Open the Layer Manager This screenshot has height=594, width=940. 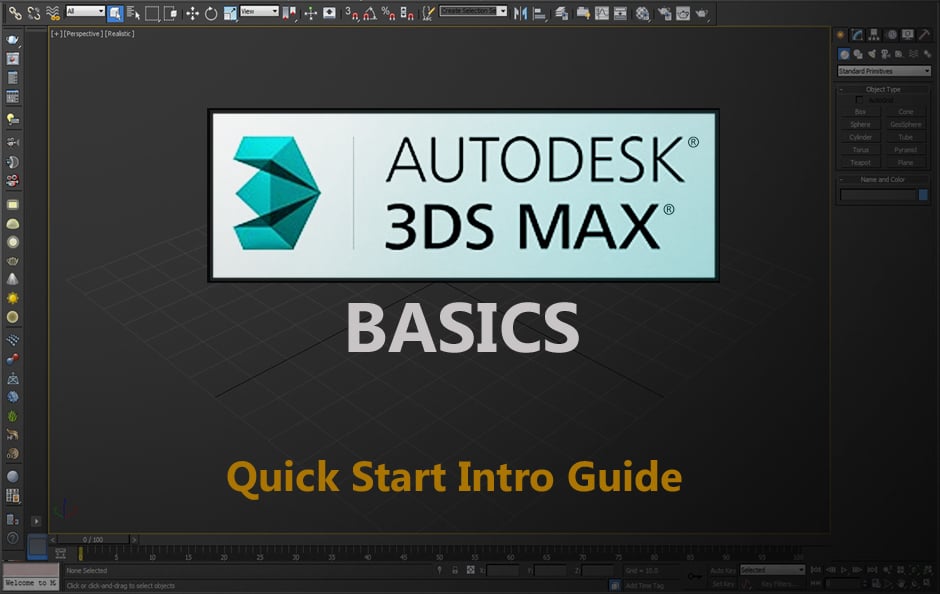(x=562, y=13)
